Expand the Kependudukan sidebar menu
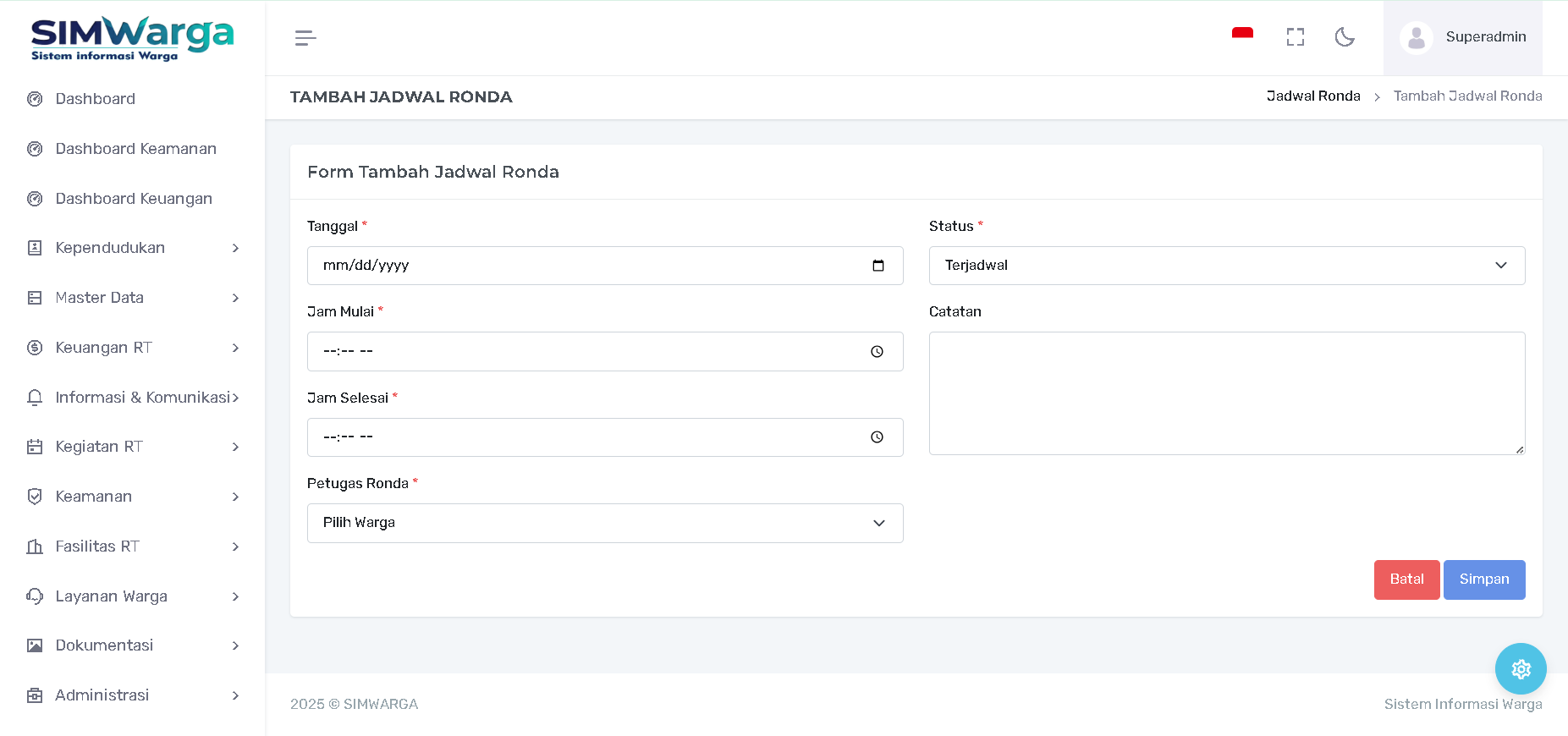This screenshot has height=736, width=1568. pos(132,248)
